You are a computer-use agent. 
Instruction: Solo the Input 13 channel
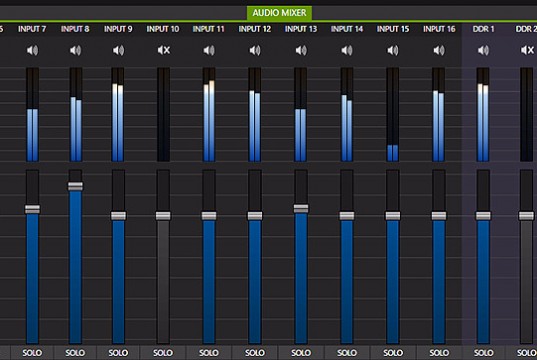[x=301, y=353]
